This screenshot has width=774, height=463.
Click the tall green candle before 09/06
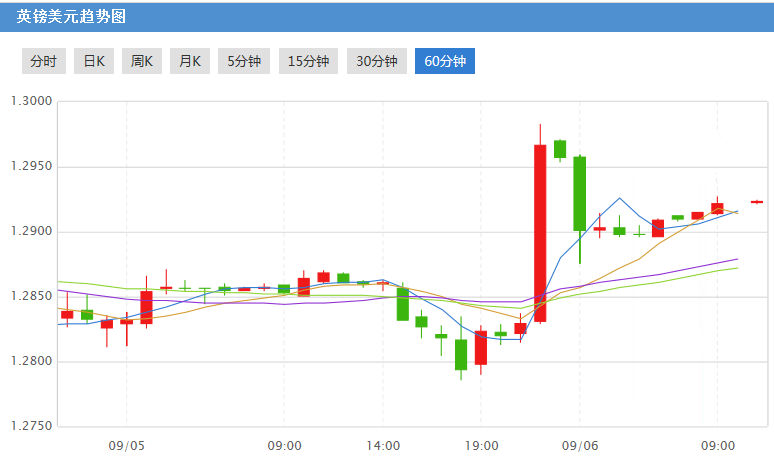(x=580, y=193)
